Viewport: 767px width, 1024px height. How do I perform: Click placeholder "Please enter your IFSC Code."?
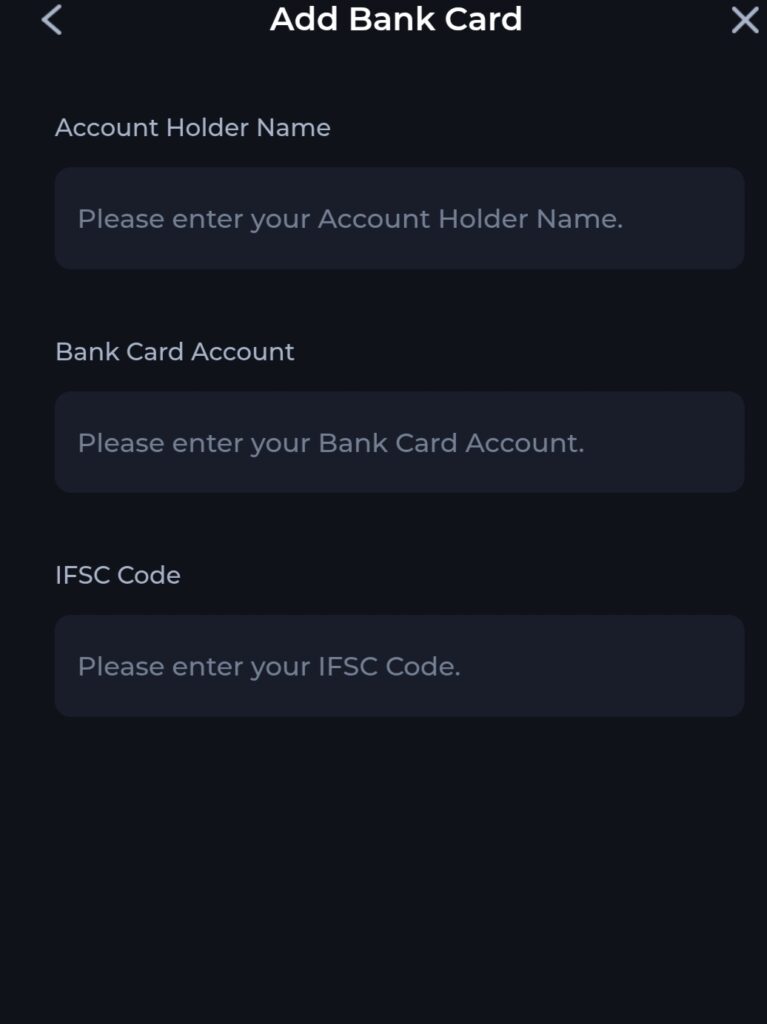click(269, 667)
